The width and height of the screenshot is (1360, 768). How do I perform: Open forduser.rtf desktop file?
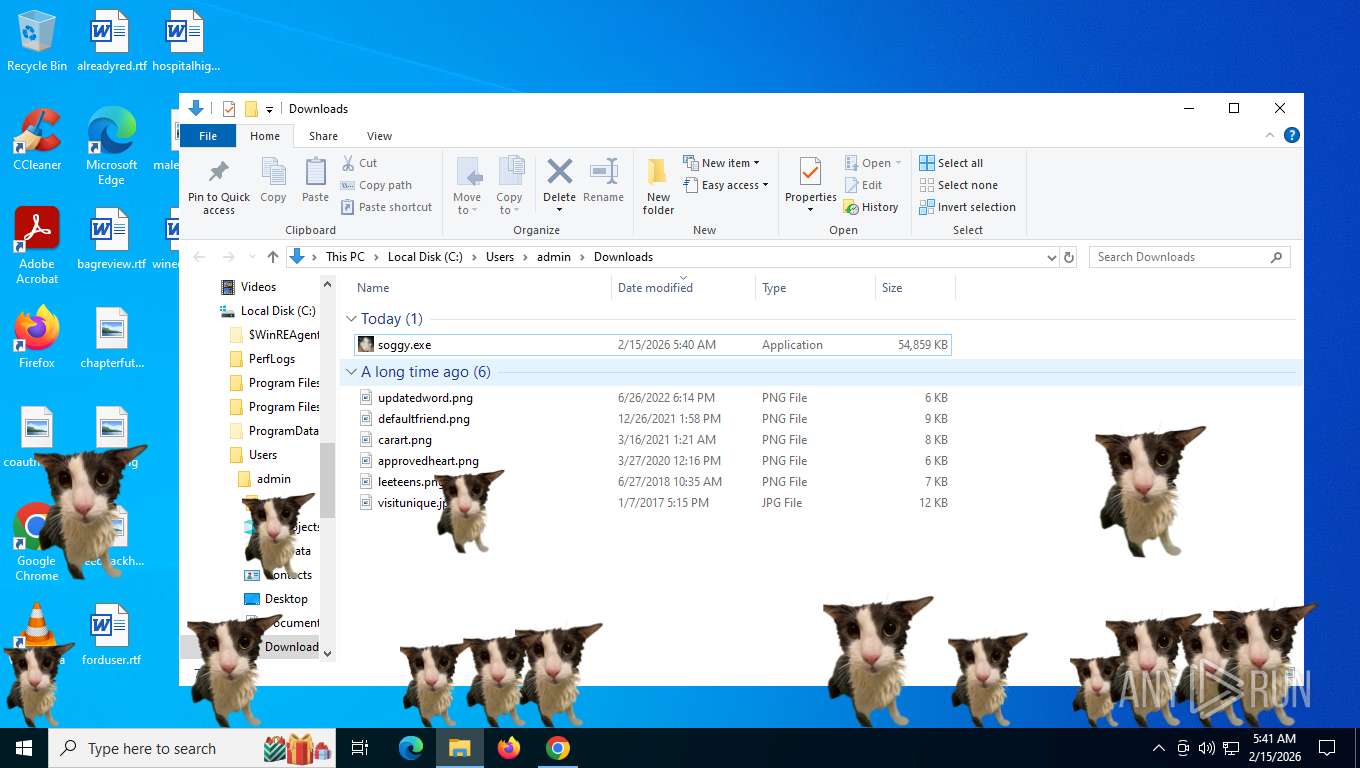(111, 635)
